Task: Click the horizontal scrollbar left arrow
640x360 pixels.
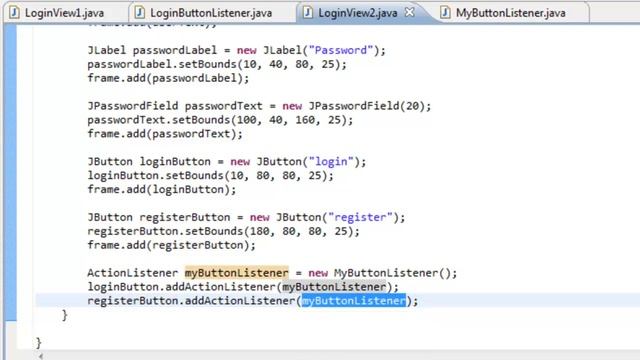Action: (x=41, y=356)
